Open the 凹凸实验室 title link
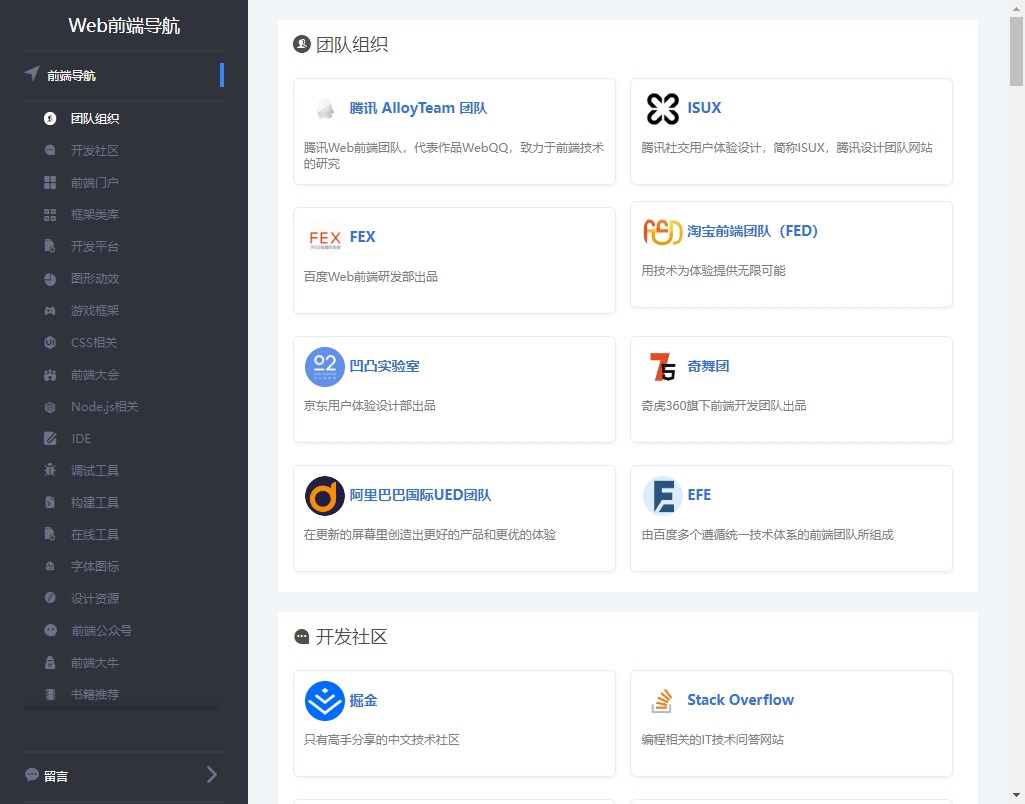Screen dimensions: 1025x804 (x=384, y=366)
